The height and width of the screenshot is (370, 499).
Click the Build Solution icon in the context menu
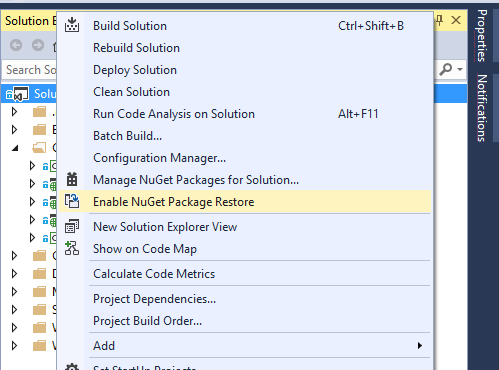click(x=72, y=25)
